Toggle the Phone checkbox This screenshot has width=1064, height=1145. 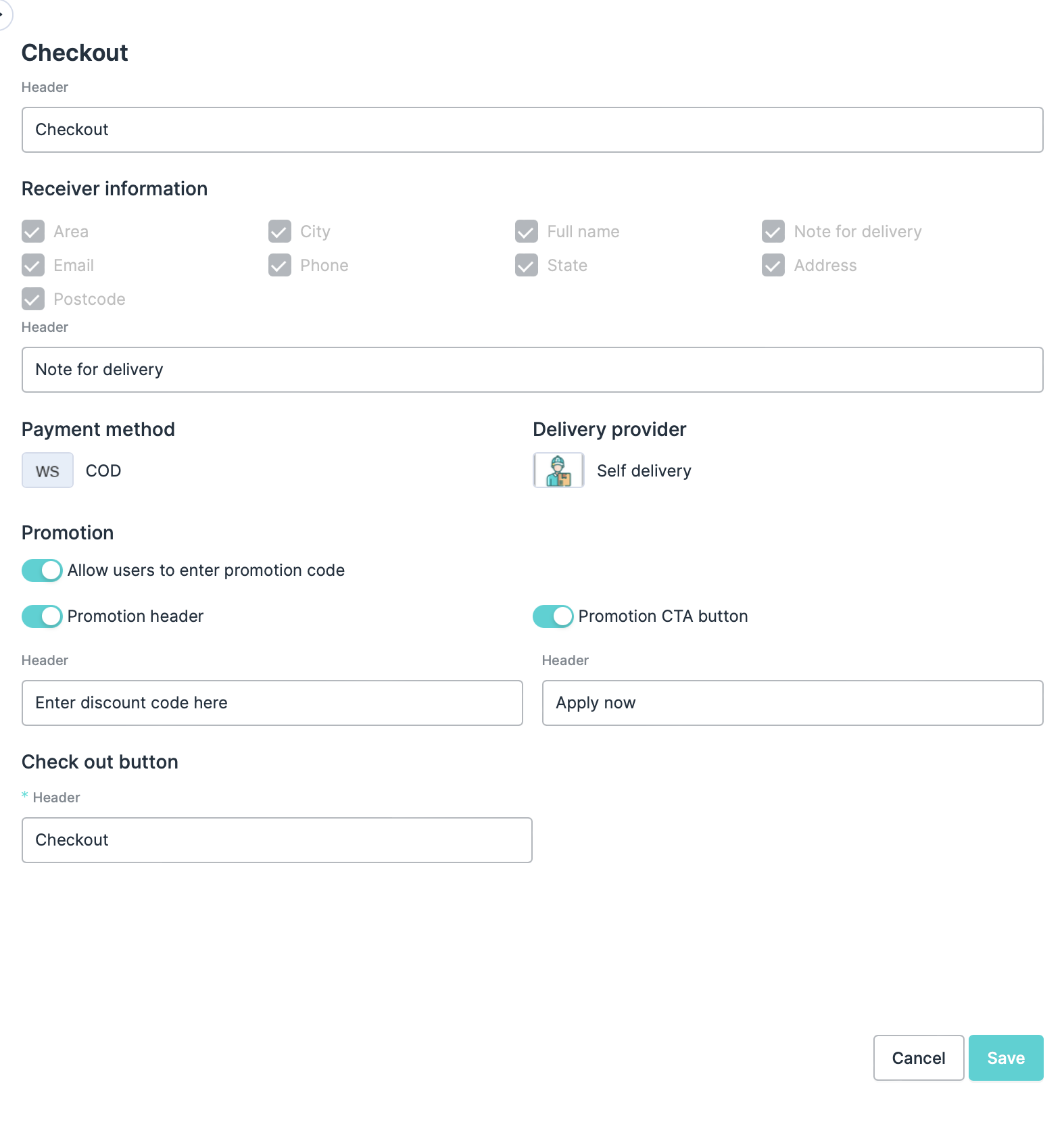[x=280, y=265]
